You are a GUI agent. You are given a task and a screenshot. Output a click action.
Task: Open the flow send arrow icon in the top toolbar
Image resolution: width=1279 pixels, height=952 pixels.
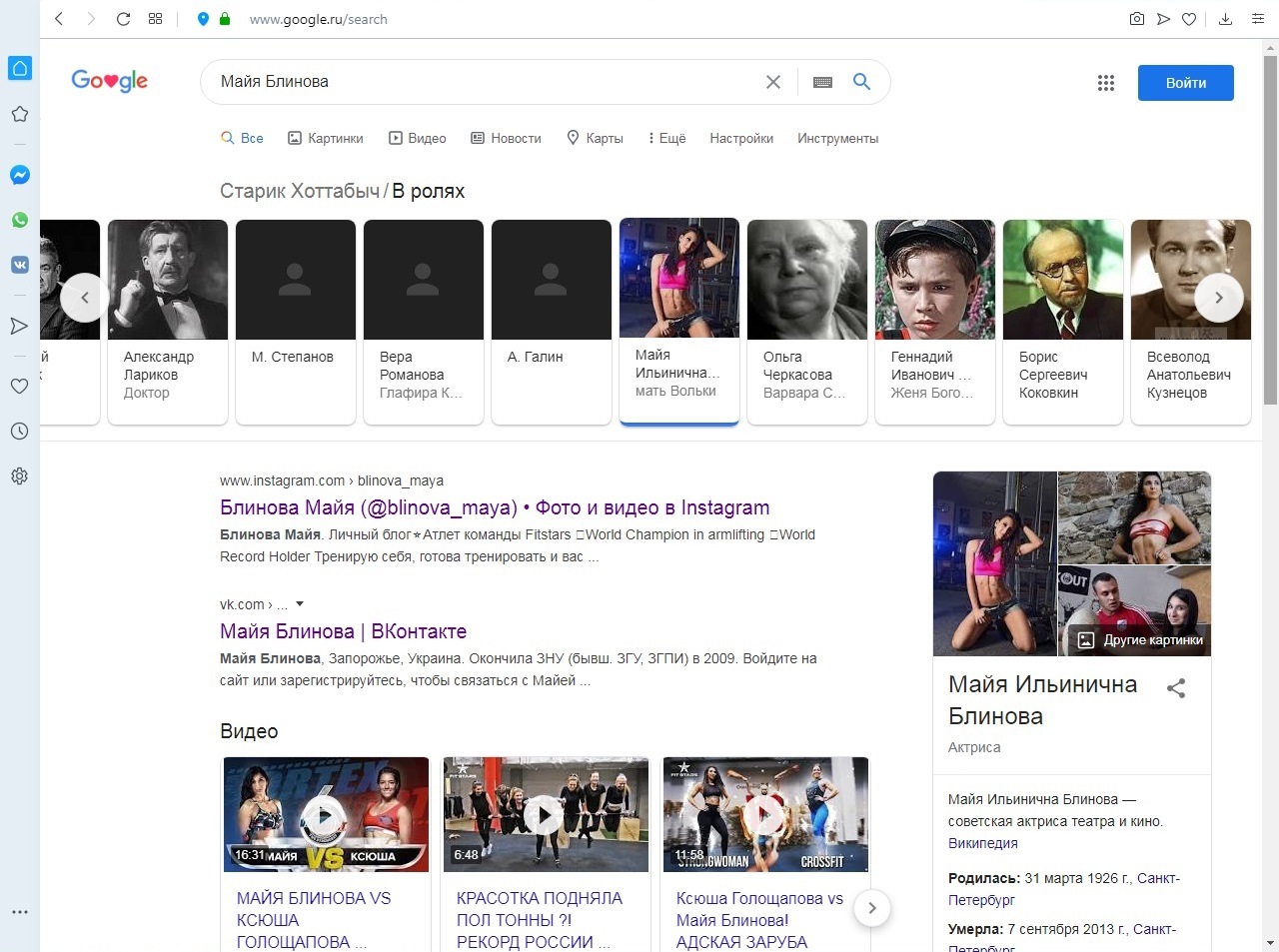[x=1163, y=19]
